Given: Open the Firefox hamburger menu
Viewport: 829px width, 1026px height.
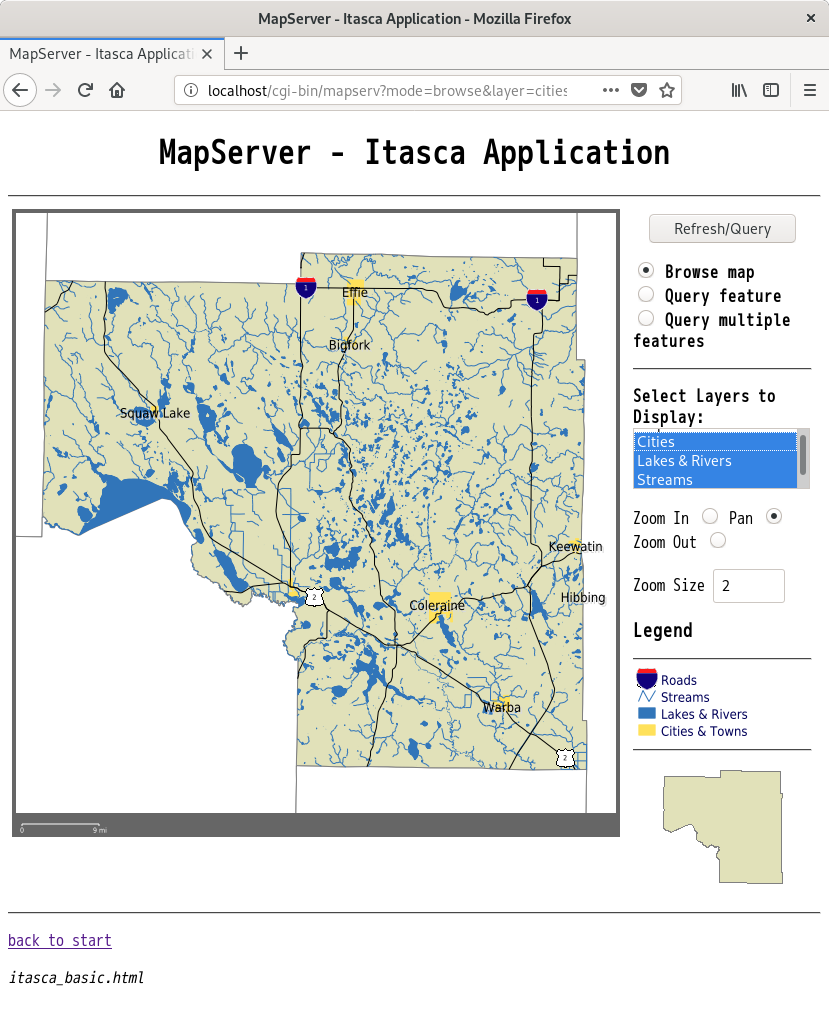Looking at the screenshot, I should pyautogui.click(x=810, y=90).
